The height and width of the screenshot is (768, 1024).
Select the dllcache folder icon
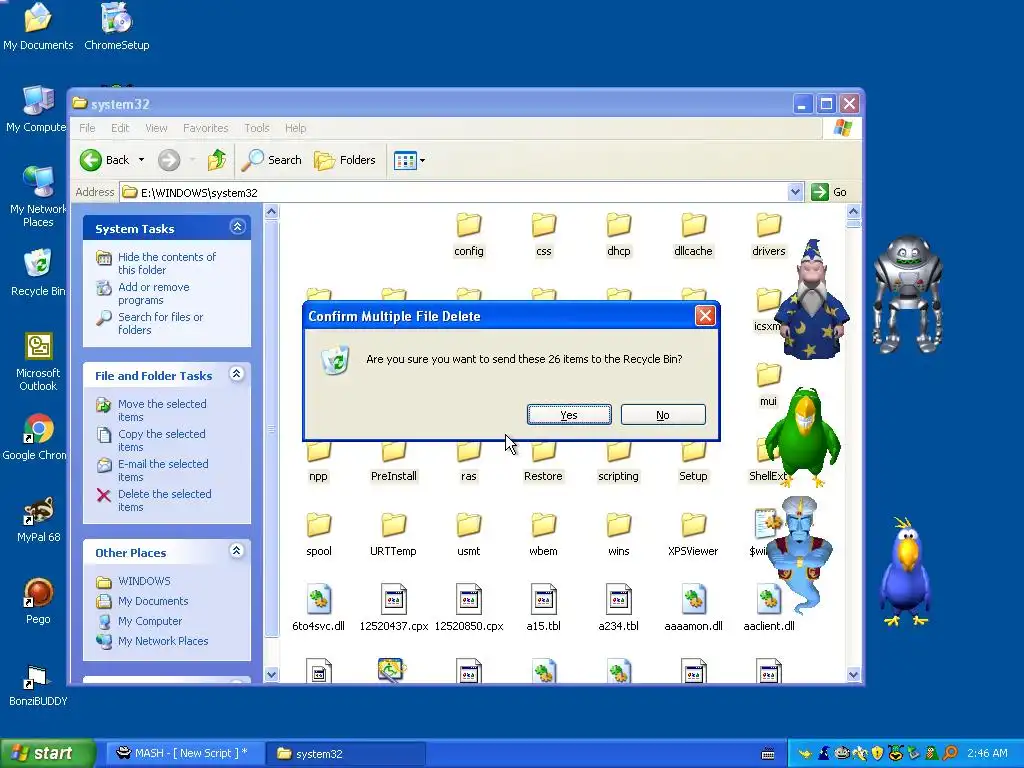[694, 225]
